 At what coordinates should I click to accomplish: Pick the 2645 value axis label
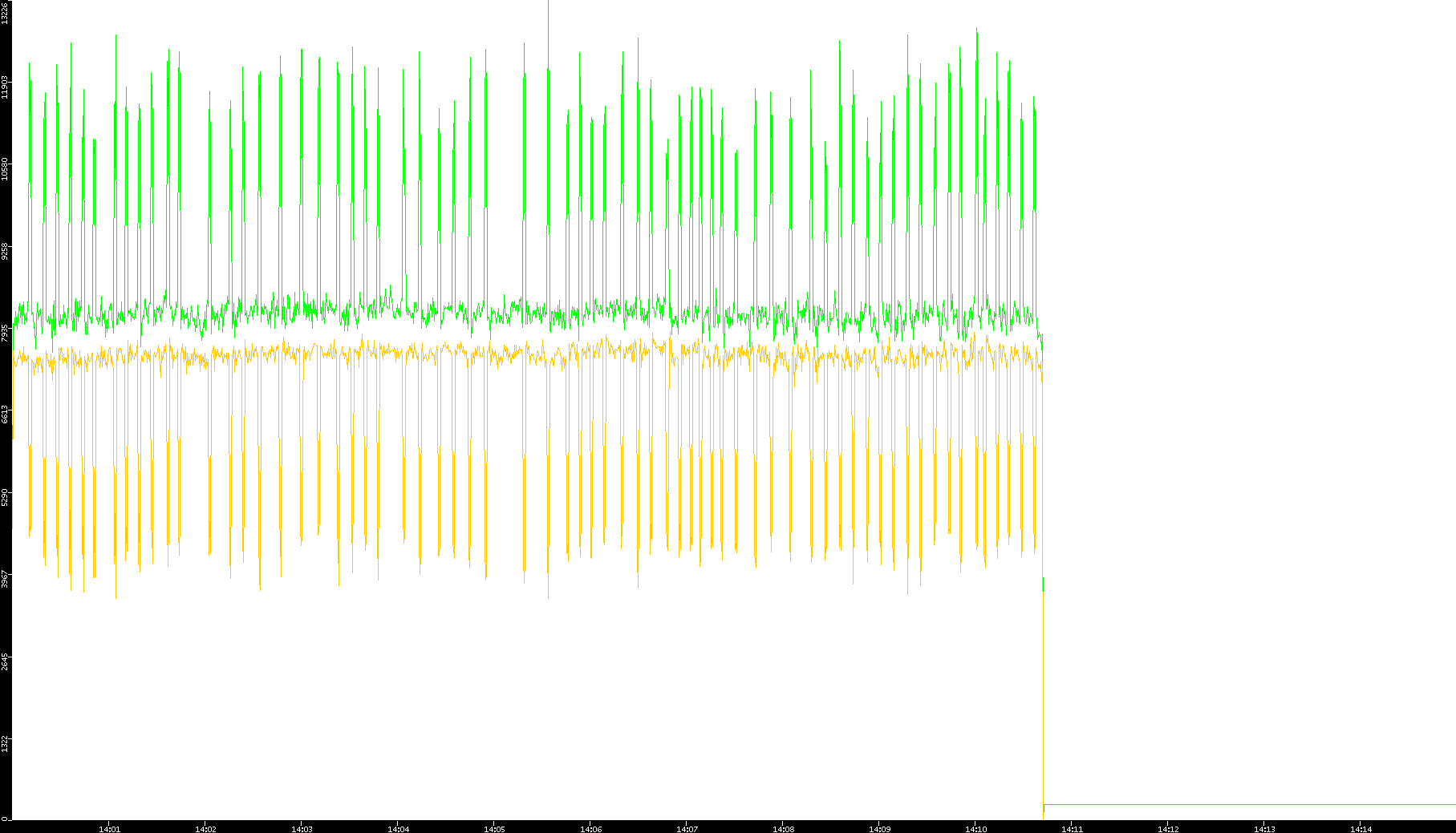coord(5,661)
